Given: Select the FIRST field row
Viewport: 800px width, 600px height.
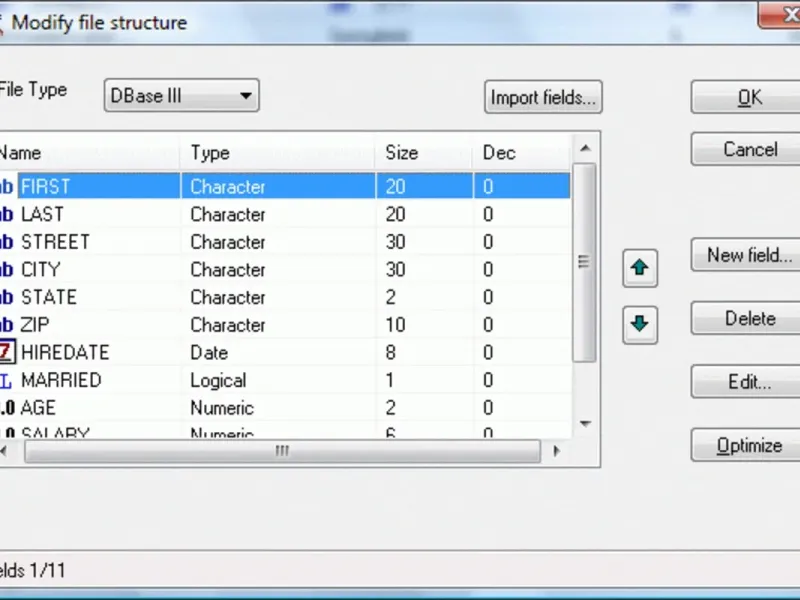Looking at the screenshot, I should (285, 186).
